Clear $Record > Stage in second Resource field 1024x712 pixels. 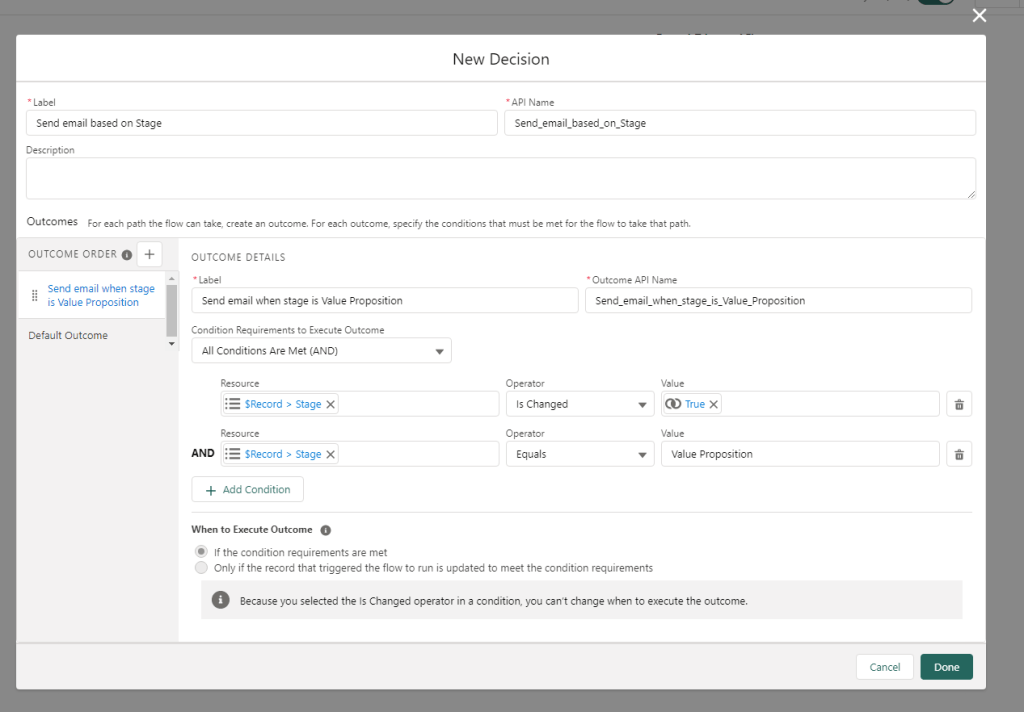coord(331,454)
